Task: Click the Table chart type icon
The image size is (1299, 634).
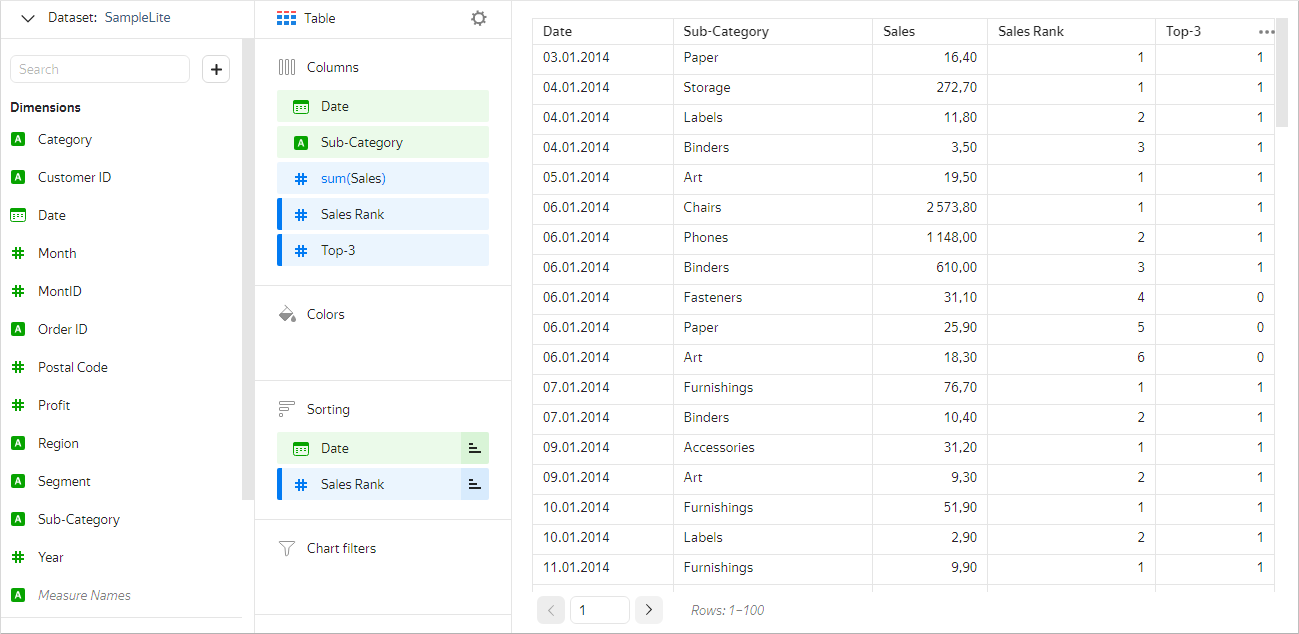Action: [287, 18]
